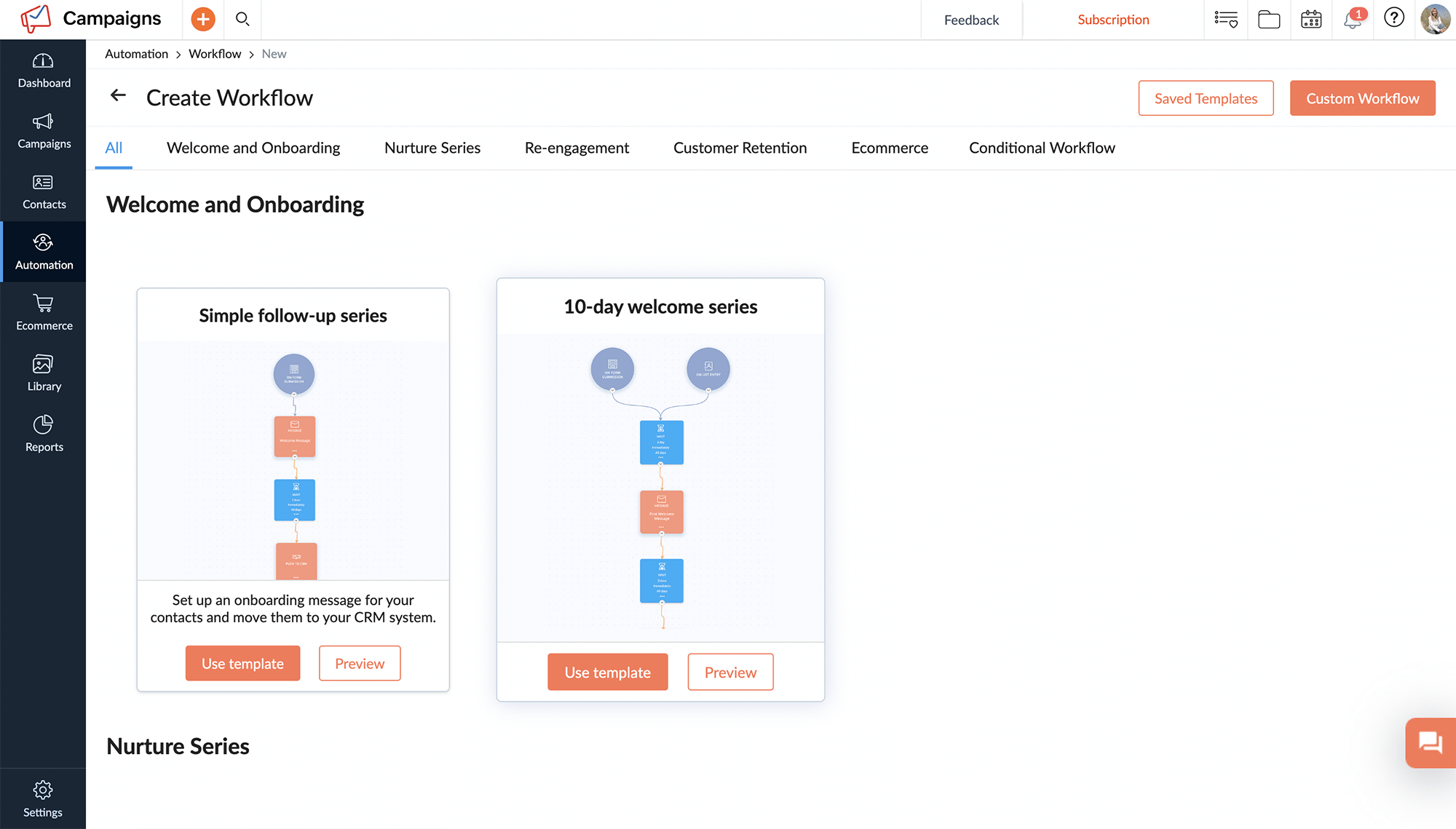The height and width of the screenshot is (829, 1456).
Task: Go to Contacts in the sidebar
Action: point(44,191)
